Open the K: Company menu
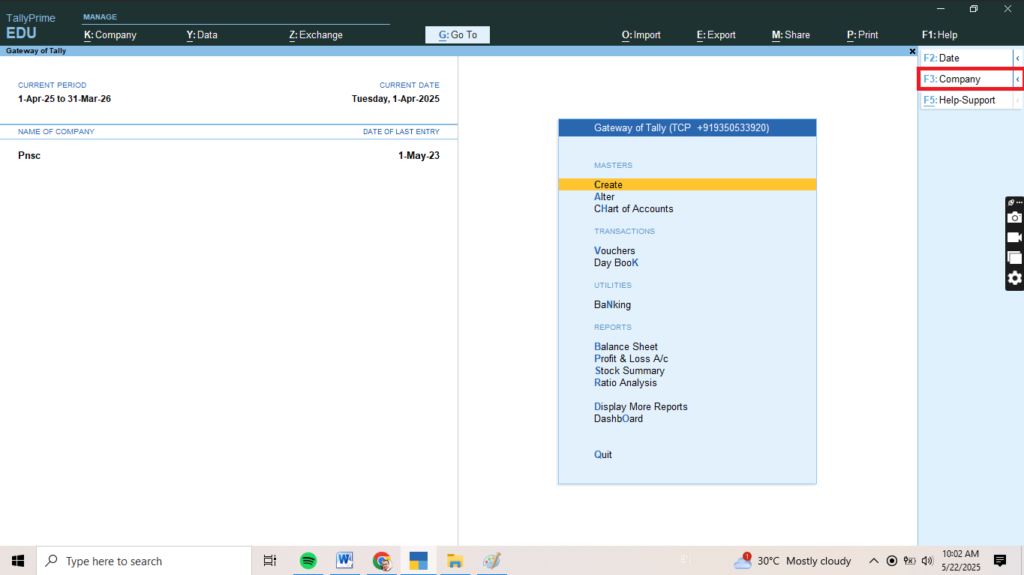 (x=110, y=35)
